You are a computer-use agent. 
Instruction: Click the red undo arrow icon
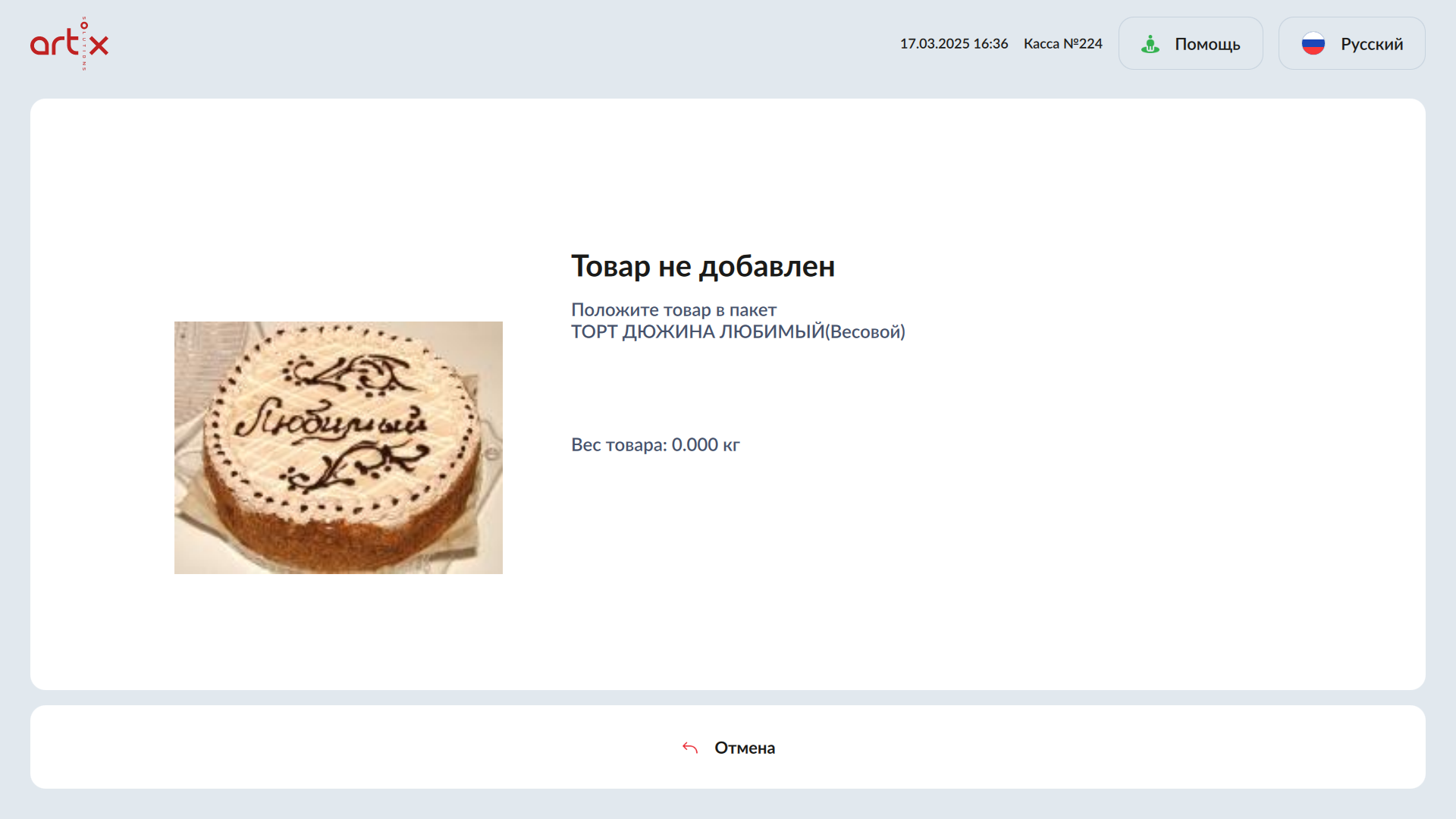(x=689, y=748)
